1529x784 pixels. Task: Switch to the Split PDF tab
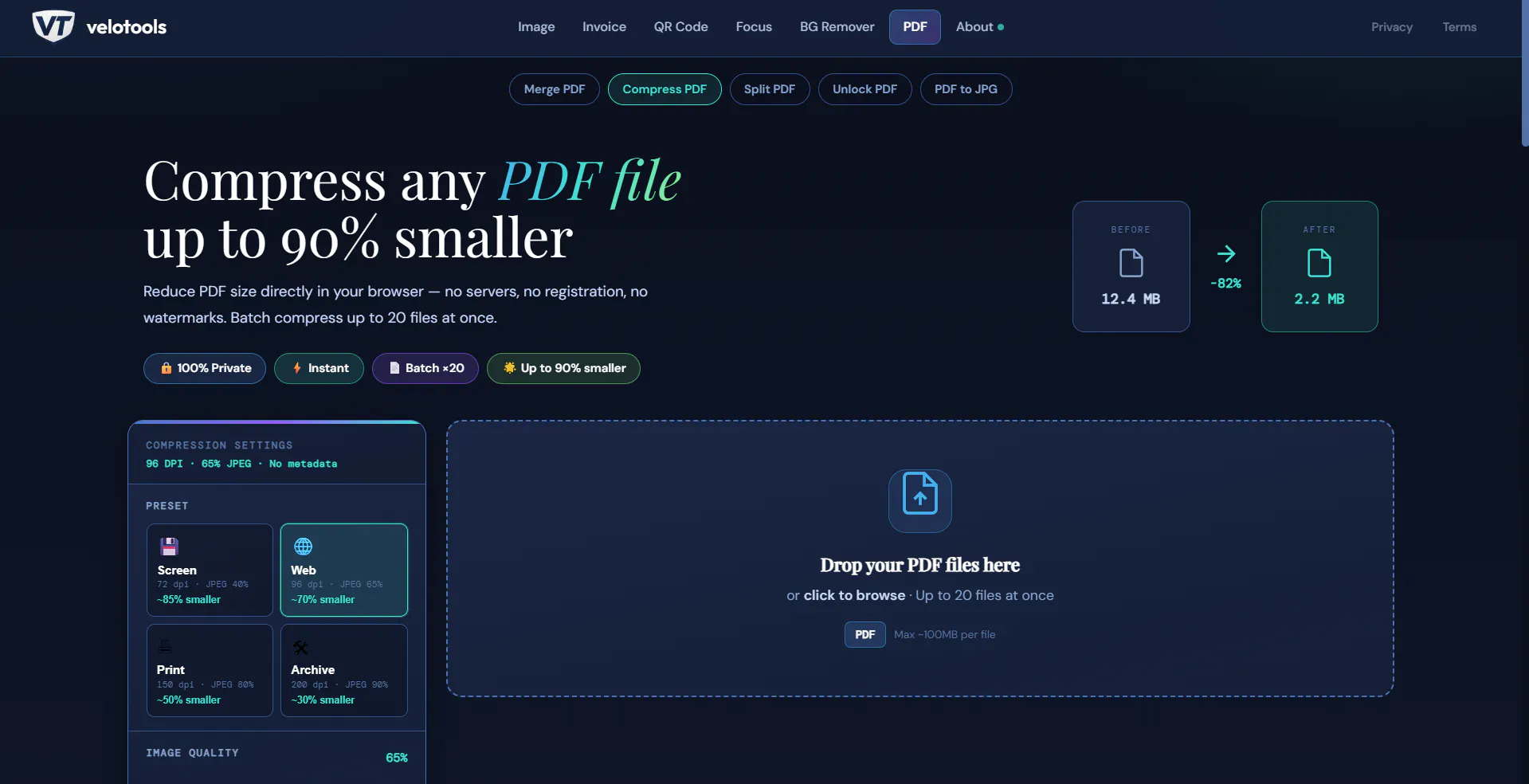[x=770, y=89]
